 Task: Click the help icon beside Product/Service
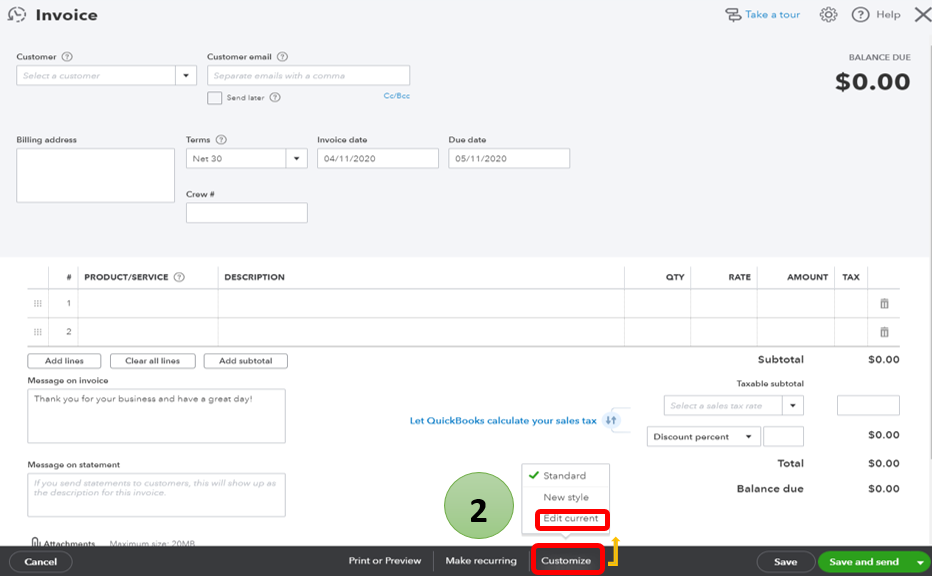tap(179, 277)
